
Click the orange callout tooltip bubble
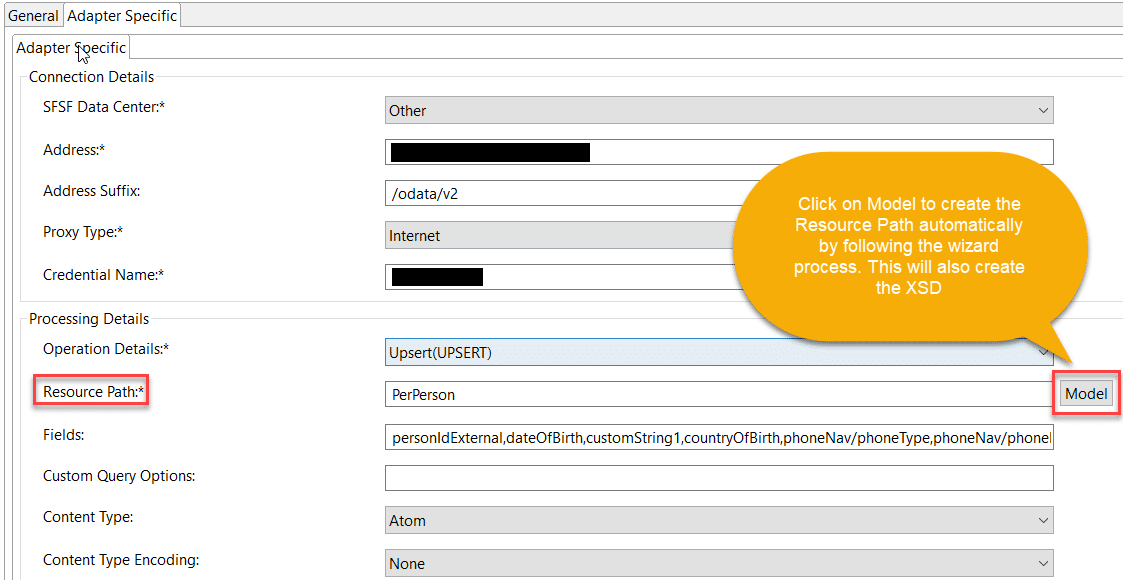[x=908, y=246]
